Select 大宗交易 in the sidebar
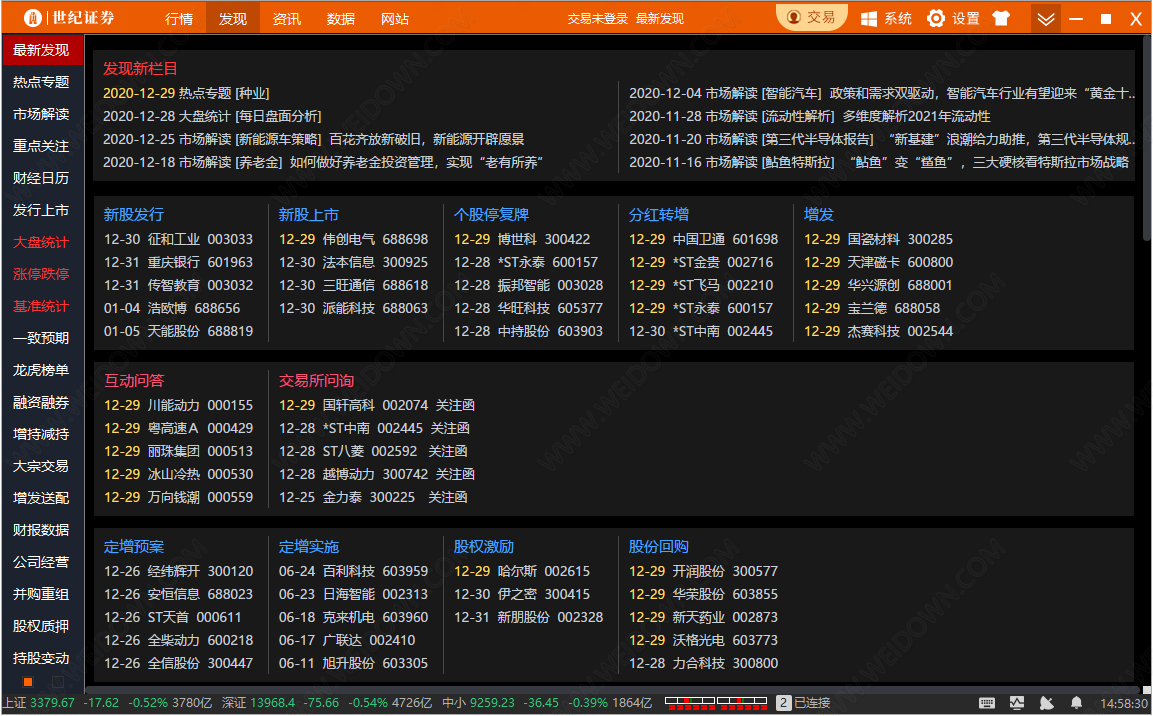This screenshot has height=716, width=1153. click(41, 466)
